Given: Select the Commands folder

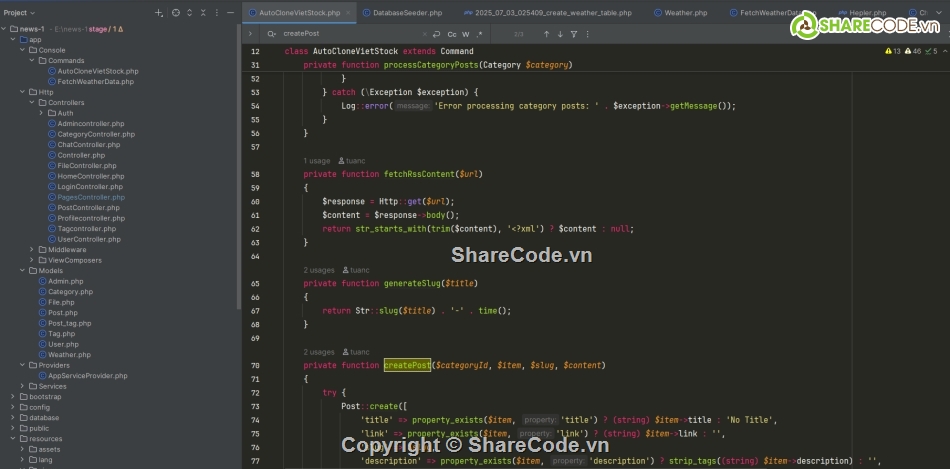Looking at the screenshot, I should click(x=66, y=61).
